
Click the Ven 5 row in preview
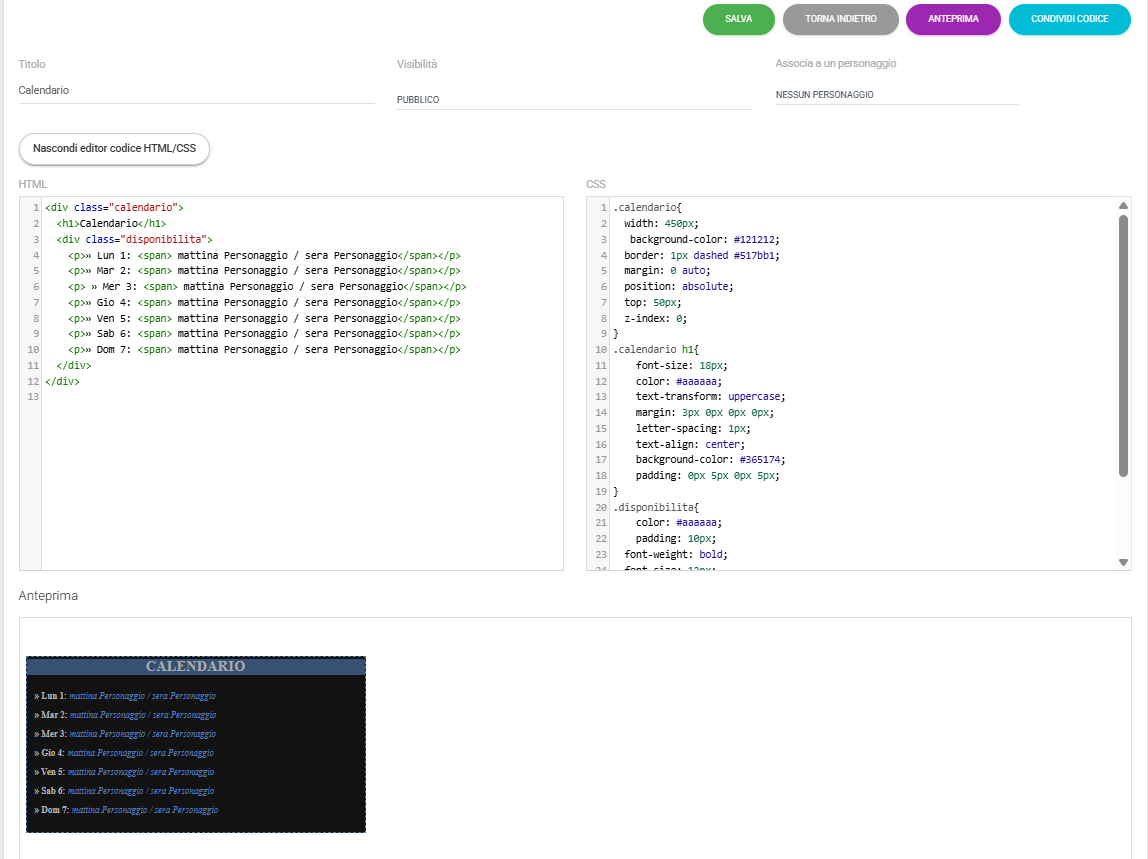(124, 772)
